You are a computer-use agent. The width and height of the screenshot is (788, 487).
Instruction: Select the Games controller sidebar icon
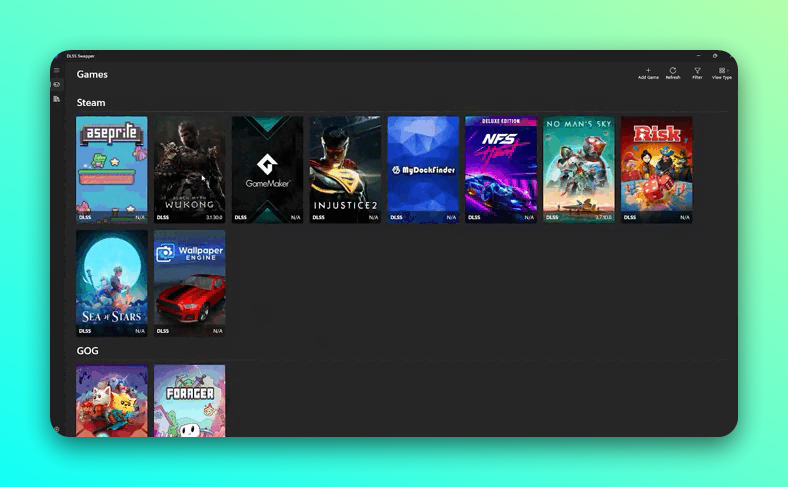coord(57,85)
